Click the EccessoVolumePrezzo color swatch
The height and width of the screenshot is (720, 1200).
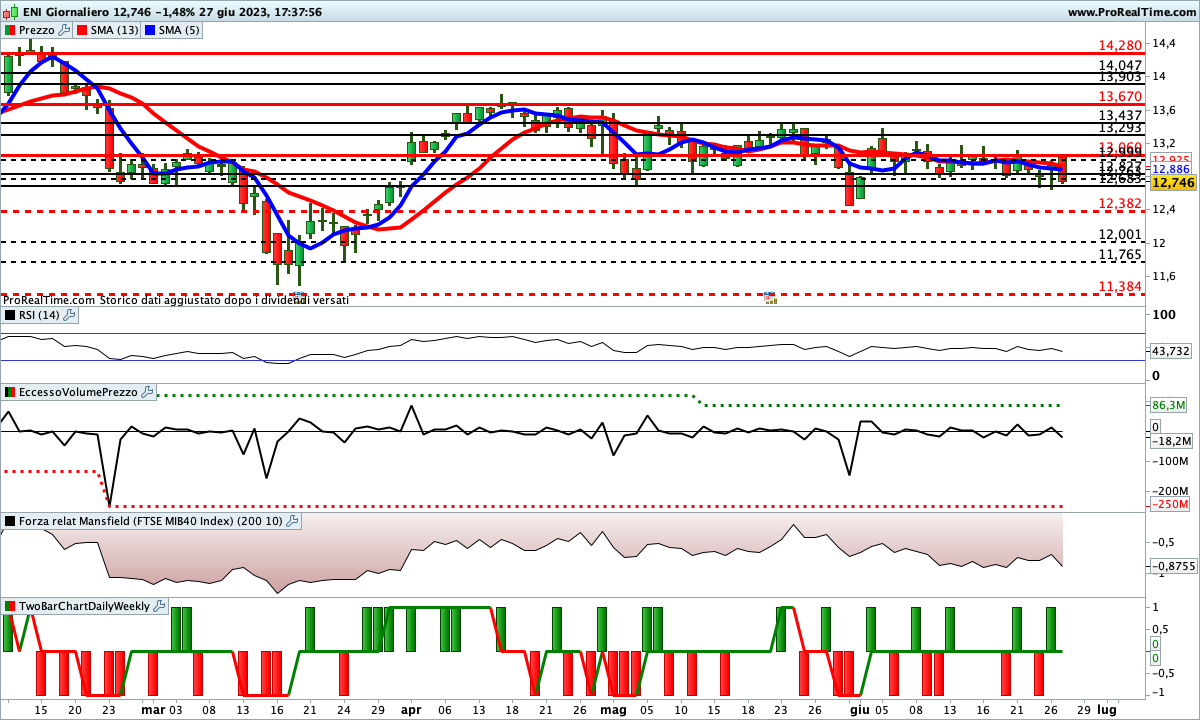(x=11, y=392)
